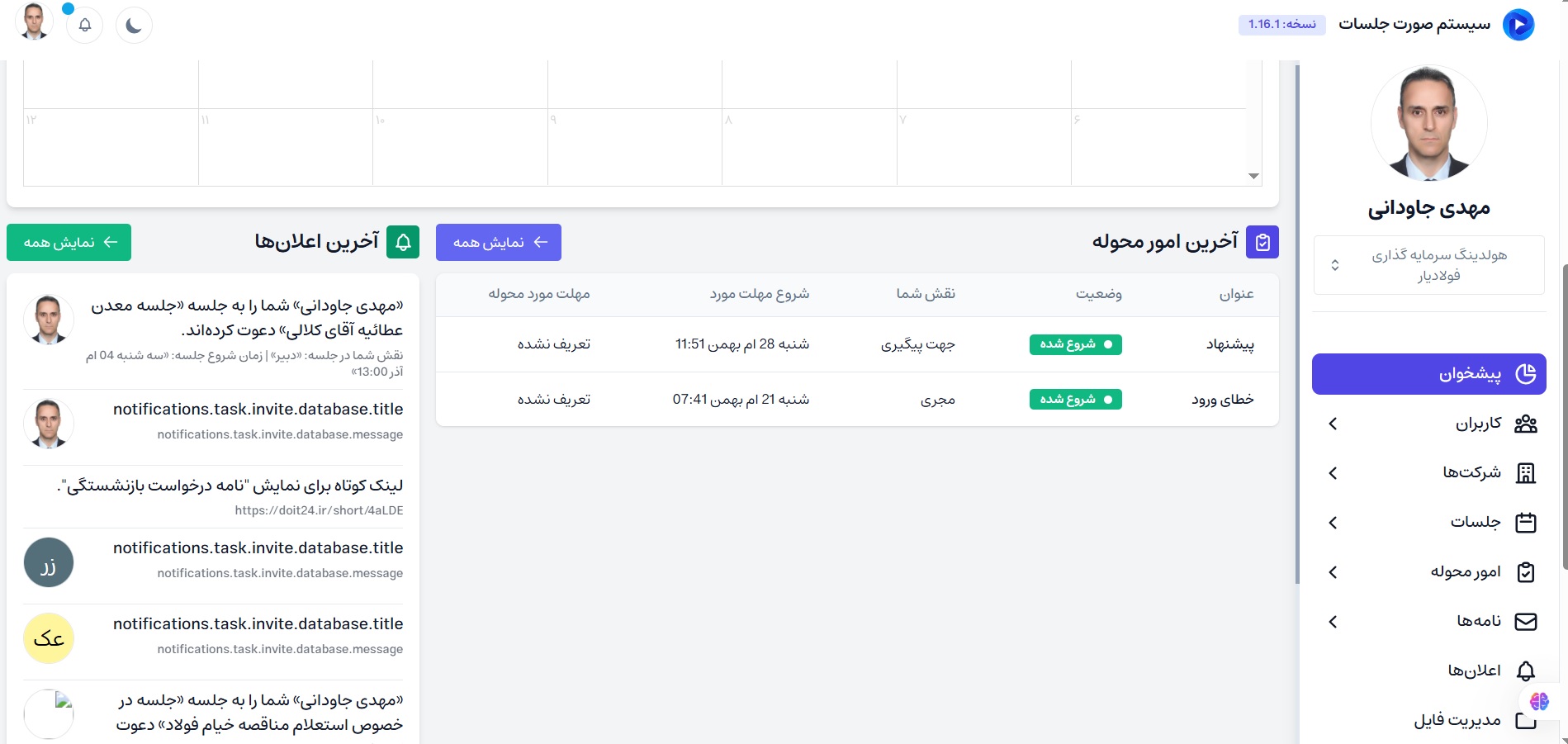Expand the جلسات menu chevron
Viewport: 1568px width, 744px height.
[x=1333, y=523]
